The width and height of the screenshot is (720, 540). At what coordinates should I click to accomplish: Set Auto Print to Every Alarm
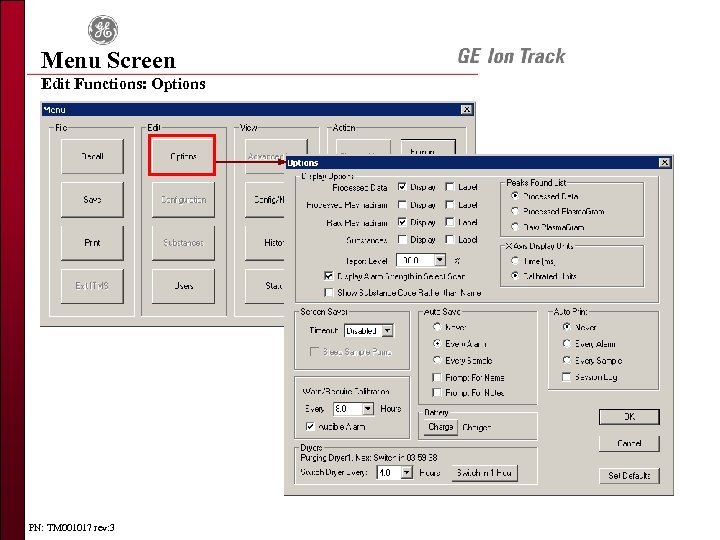[x=567, y=343]
